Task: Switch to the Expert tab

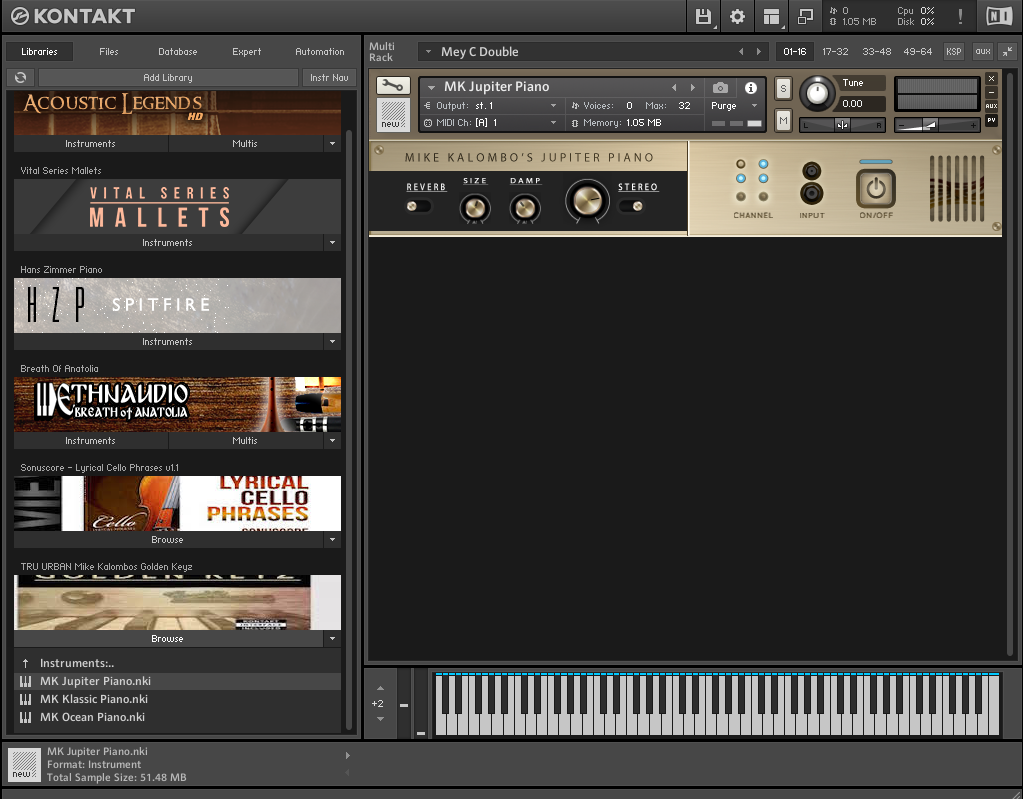Action: [x=246, y=52]
